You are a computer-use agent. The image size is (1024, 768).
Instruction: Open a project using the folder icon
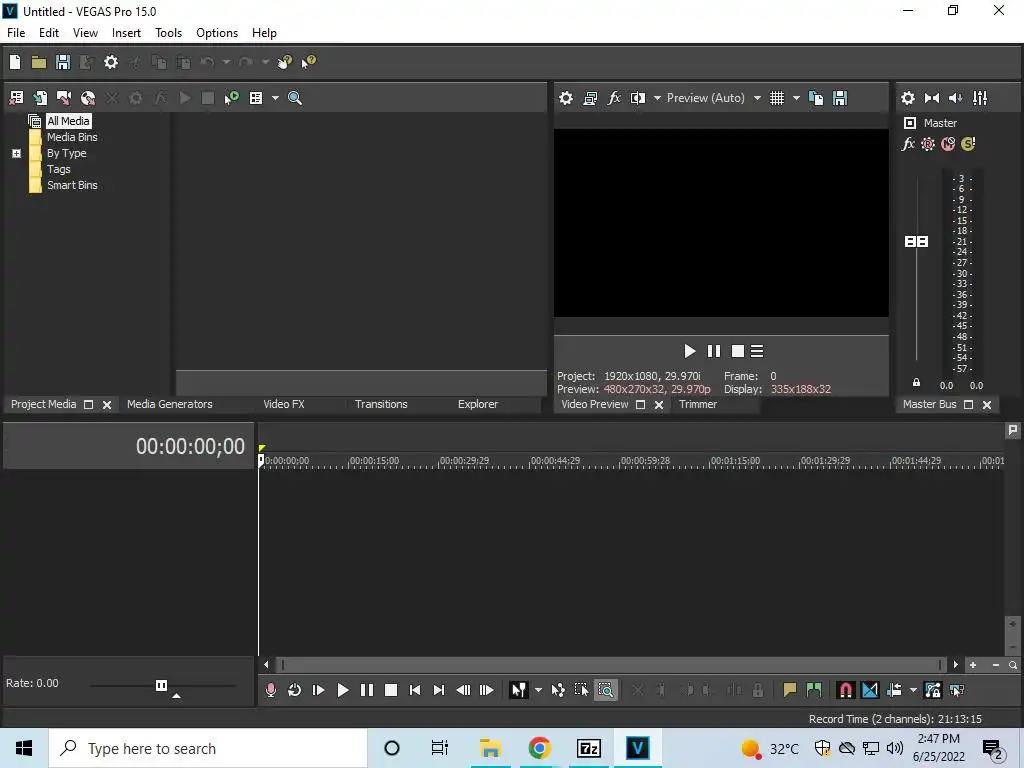tap(39, 62)
